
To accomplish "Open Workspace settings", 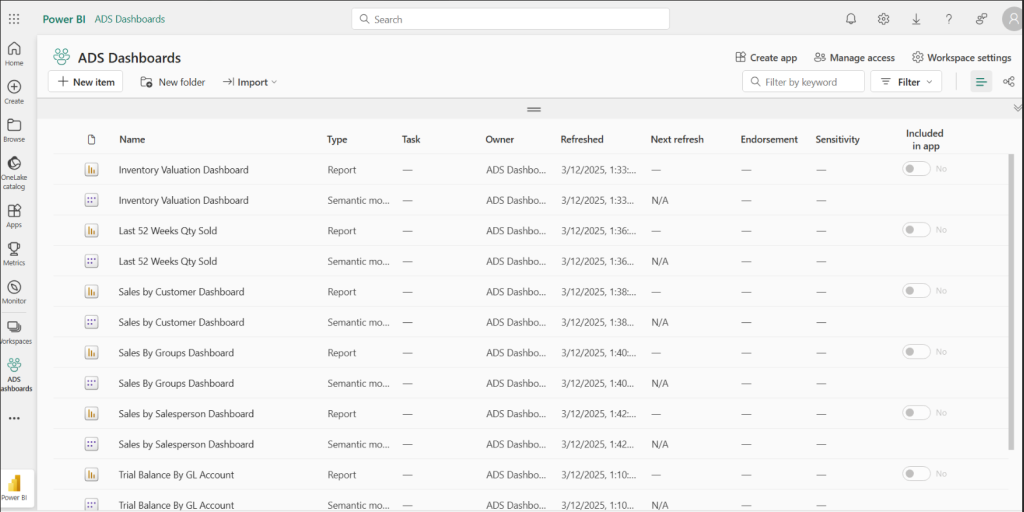I will [x=961, y=57].
